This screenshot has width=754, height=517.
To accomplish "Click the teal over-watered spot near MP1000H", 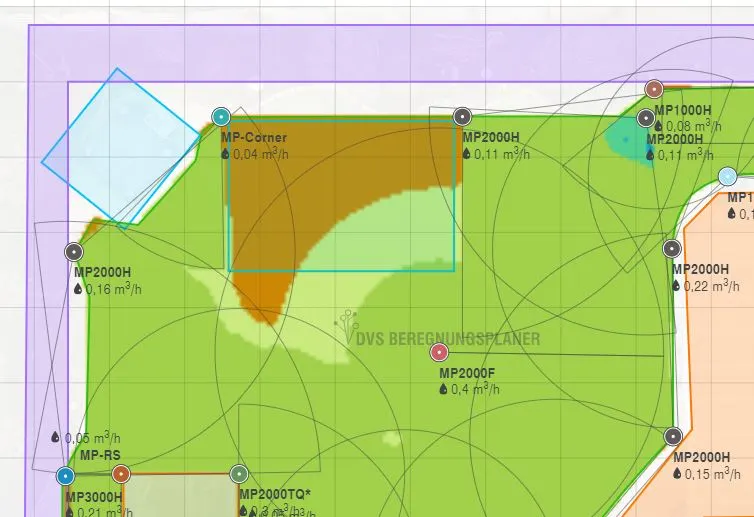I will [x=627, y=139].
